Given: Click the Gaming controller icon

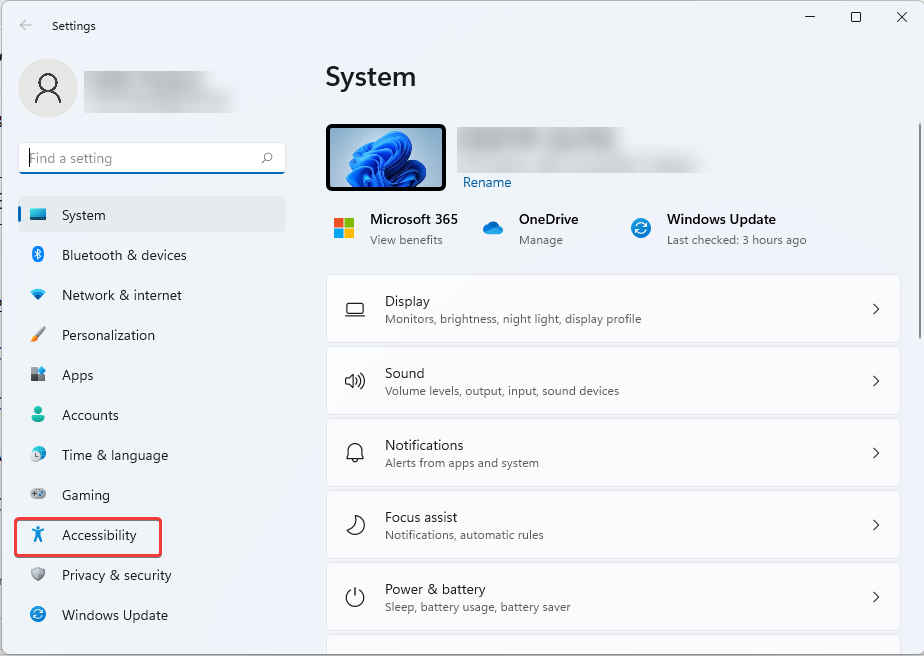Looking at the screenshot, I should click(x=38, y=495).
